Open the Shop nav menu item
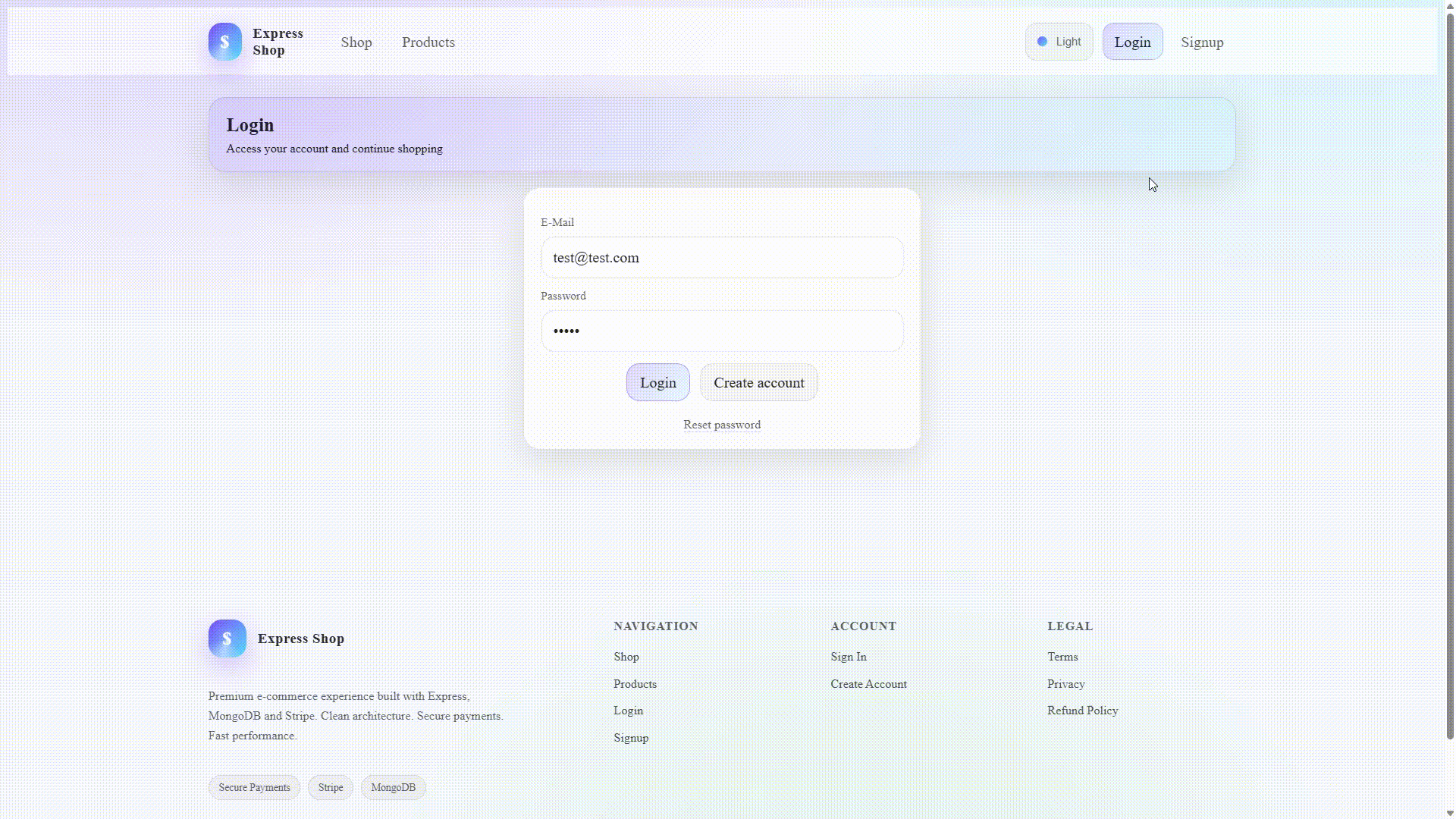The width and height of the screenshot is (1456, 819). click(356, 42)
